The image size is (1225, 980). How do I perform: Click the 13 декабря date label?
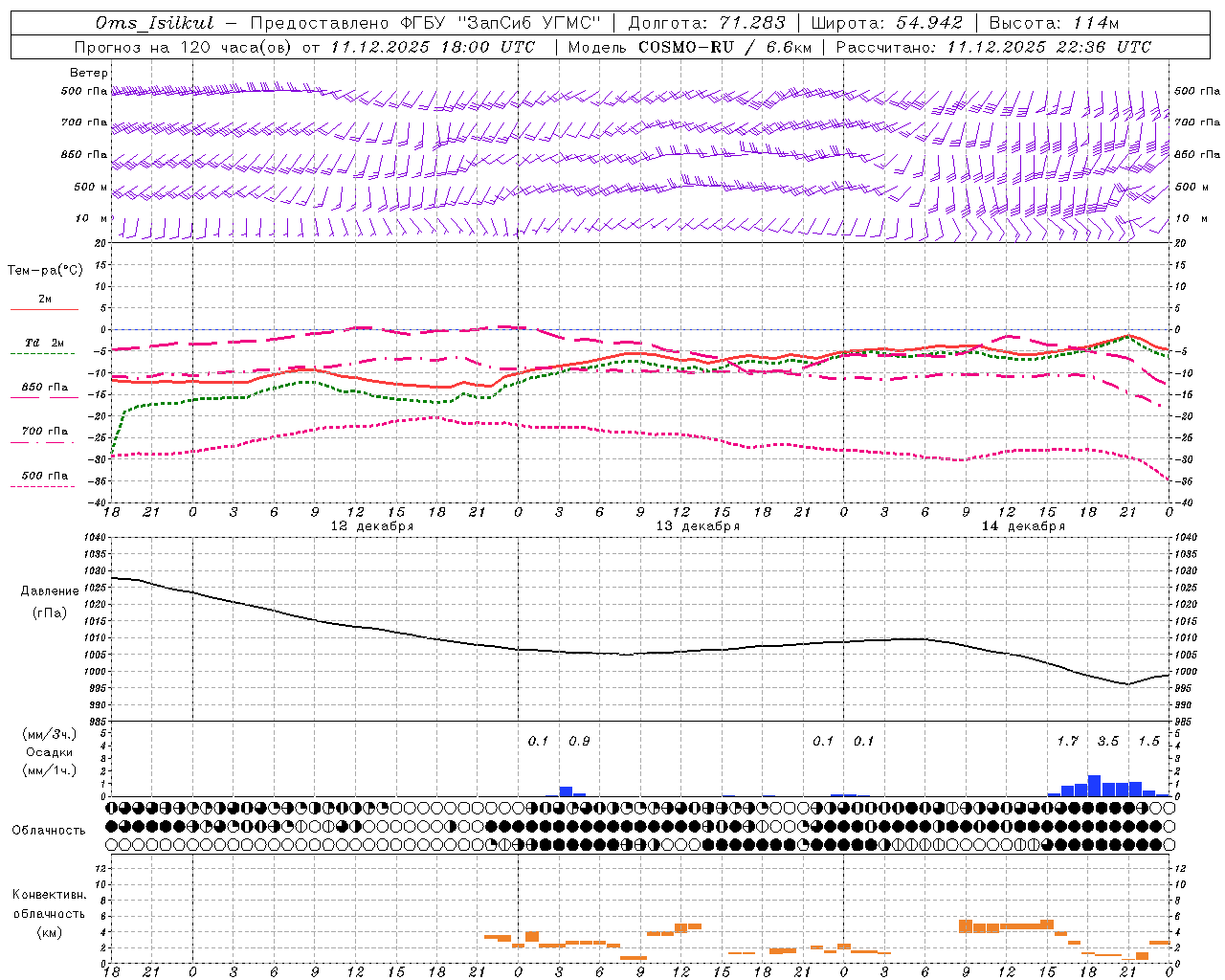click(x=698, y=526)
